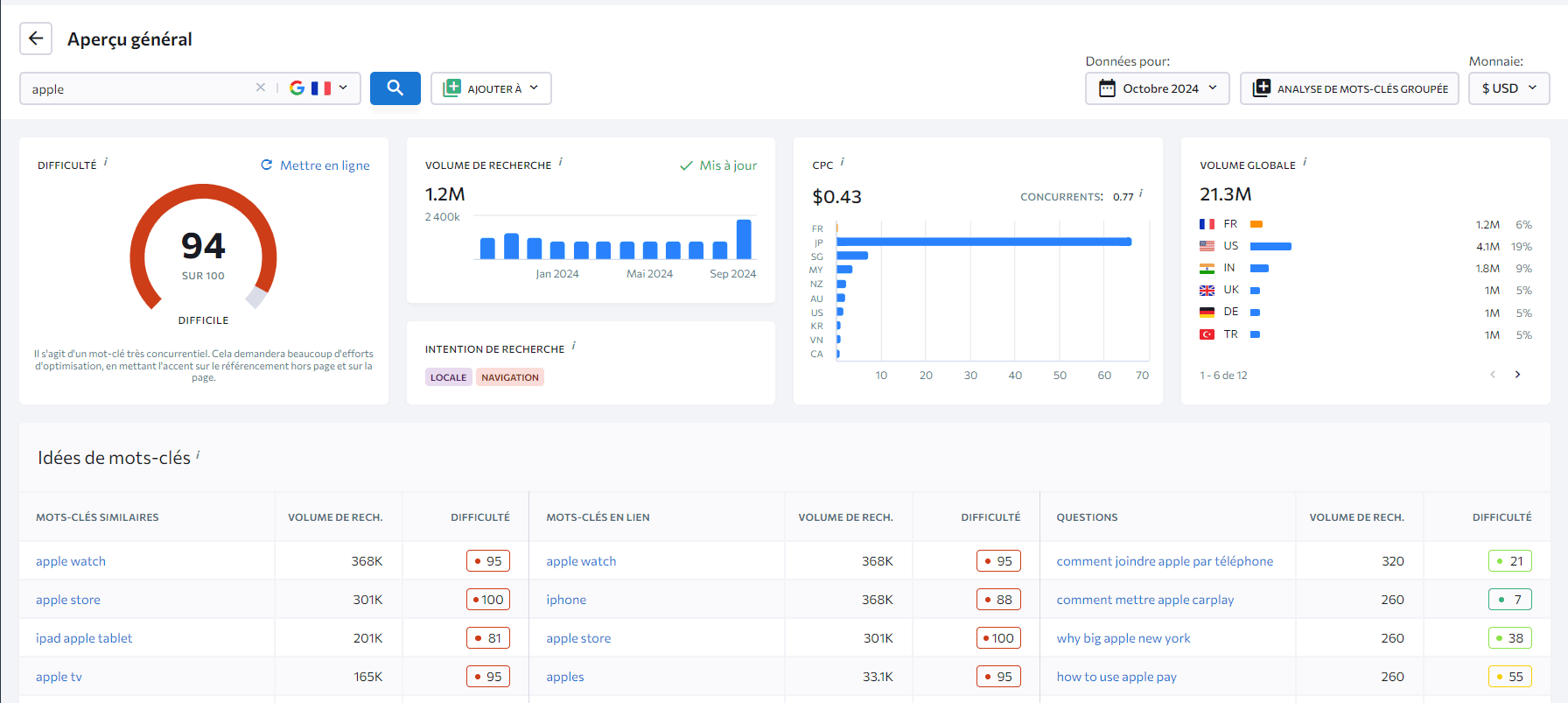Click the 21.3M global volume value
Viewport: 1568px width, 703px height.
tap(1226, 194)
